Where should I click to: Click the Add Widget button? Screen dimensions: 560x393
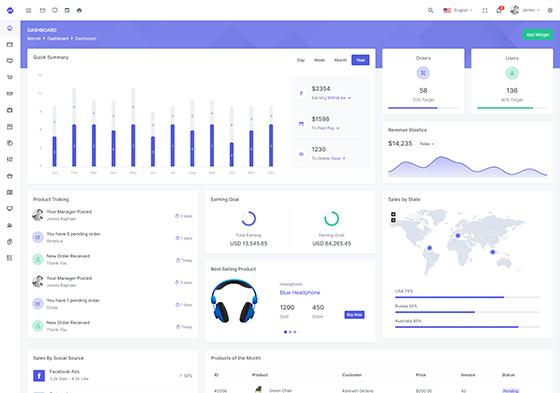pos(538,35)
